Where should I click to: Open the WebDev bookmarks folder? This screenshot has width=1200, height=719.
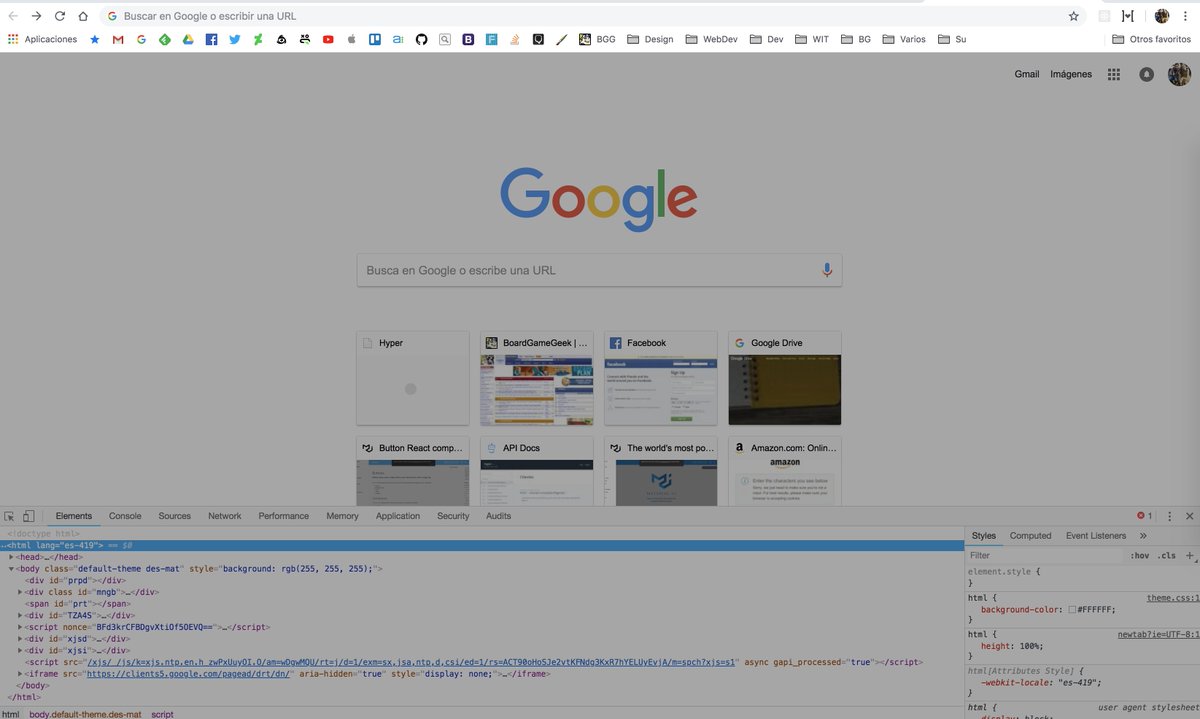712,40
